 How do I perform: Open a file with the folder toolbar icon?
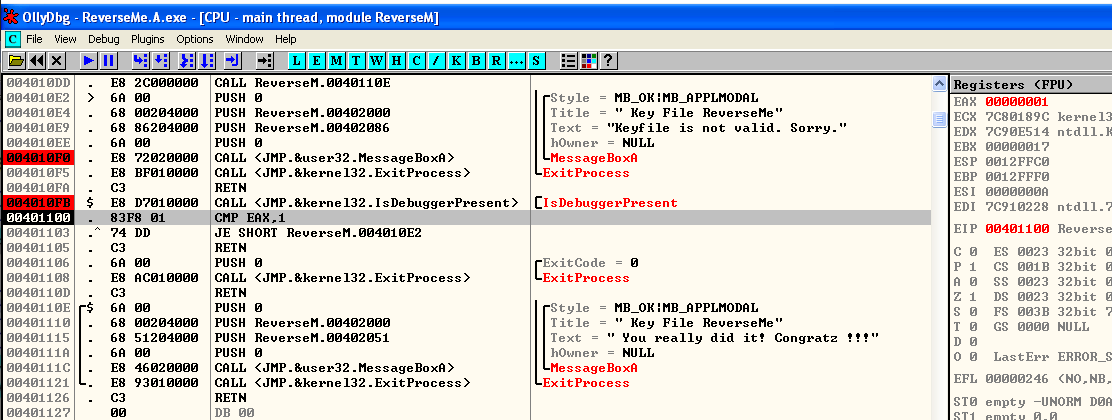16,60
